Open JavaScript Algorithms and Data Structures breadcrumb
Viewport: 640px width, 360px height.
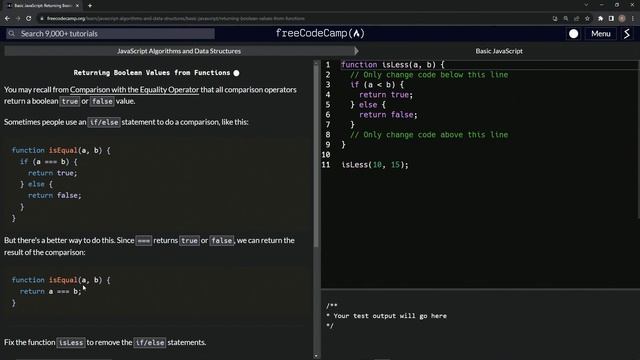[179, 51]
